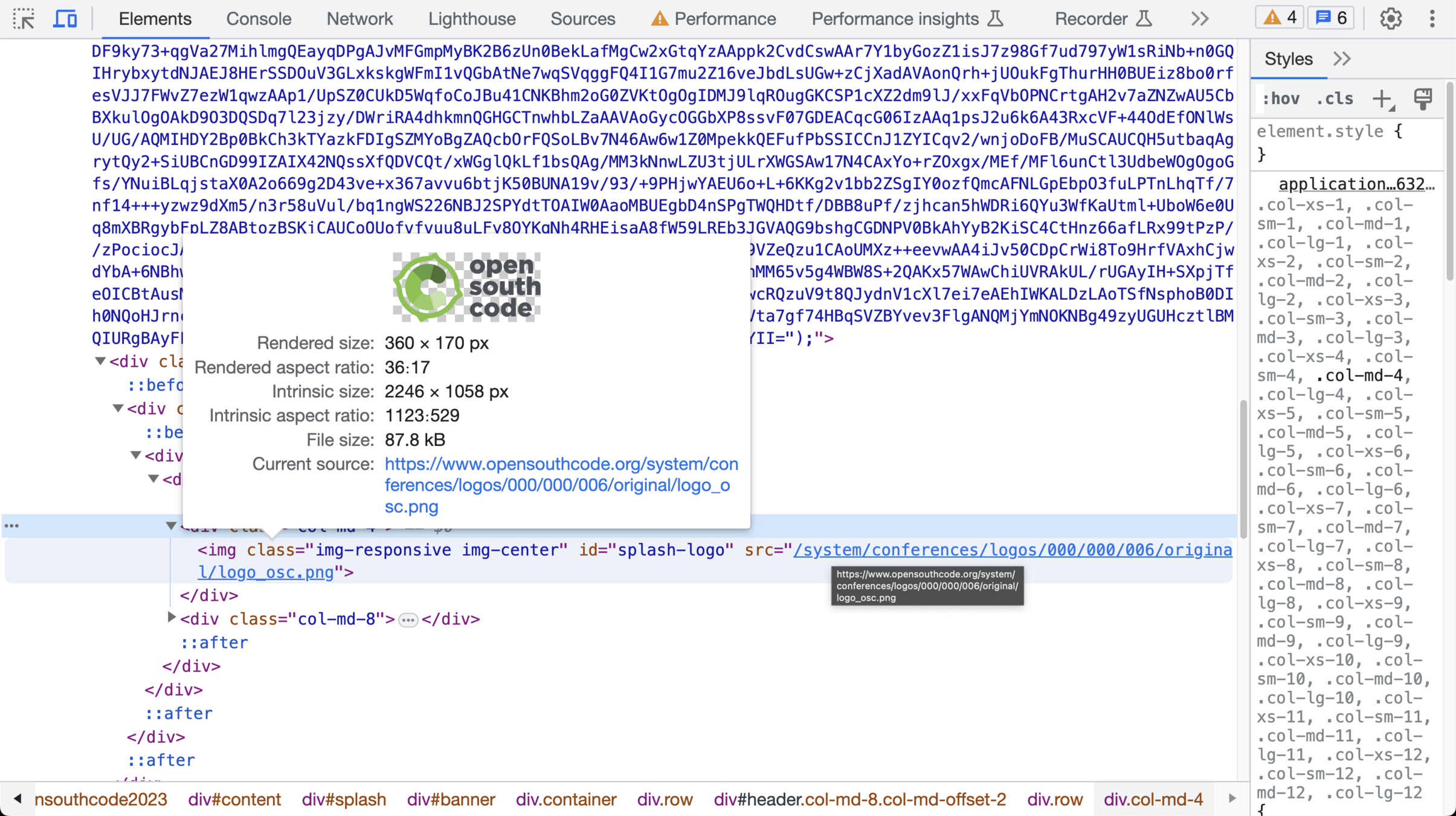Viewport: 1456px width, 816px height.
Task: Click the new style rule plus icon
Action: (1383, 99)
